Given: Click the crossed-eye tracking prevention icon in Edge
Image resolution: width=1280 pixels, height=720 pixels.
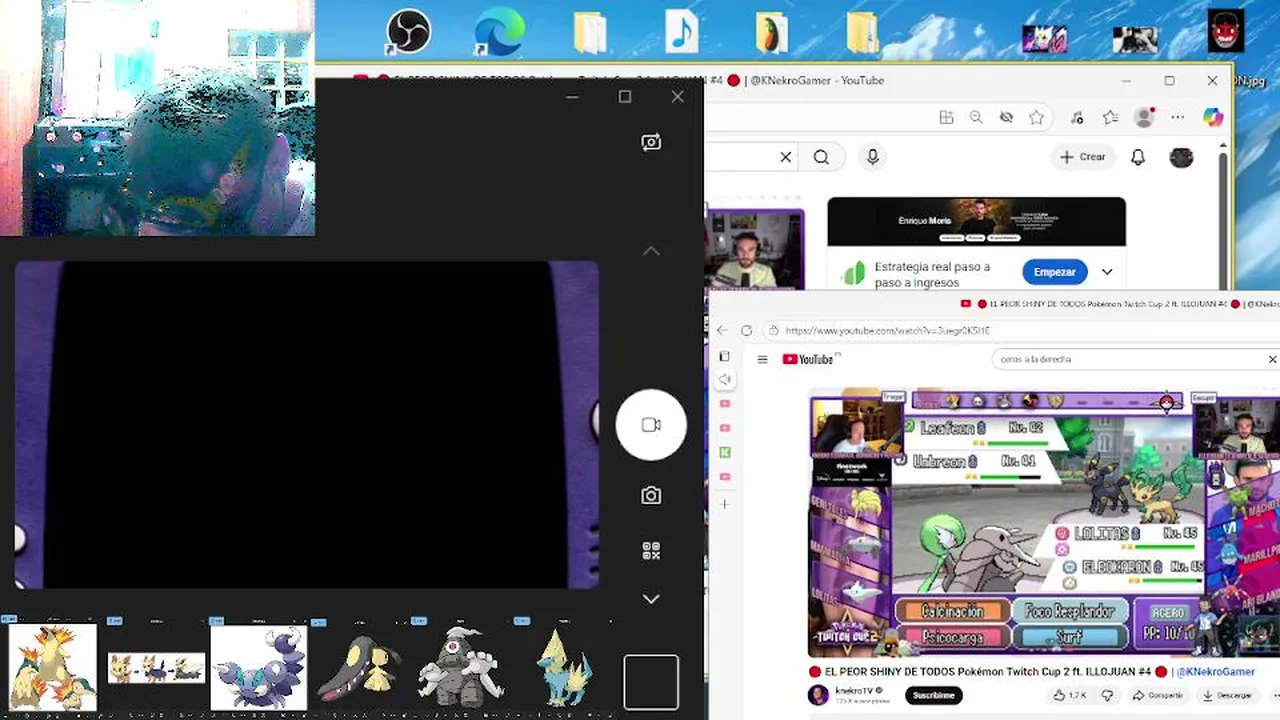Looking at the screenshot, I should coord(1006,118).
